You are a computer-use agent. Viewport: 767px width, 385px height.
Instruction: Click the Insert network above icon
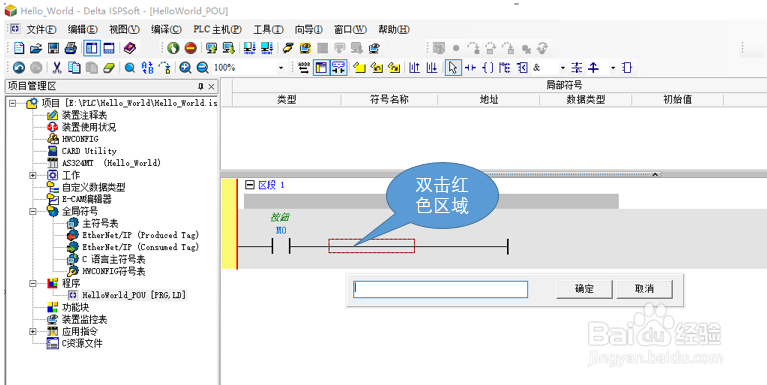tap(414, 68)
